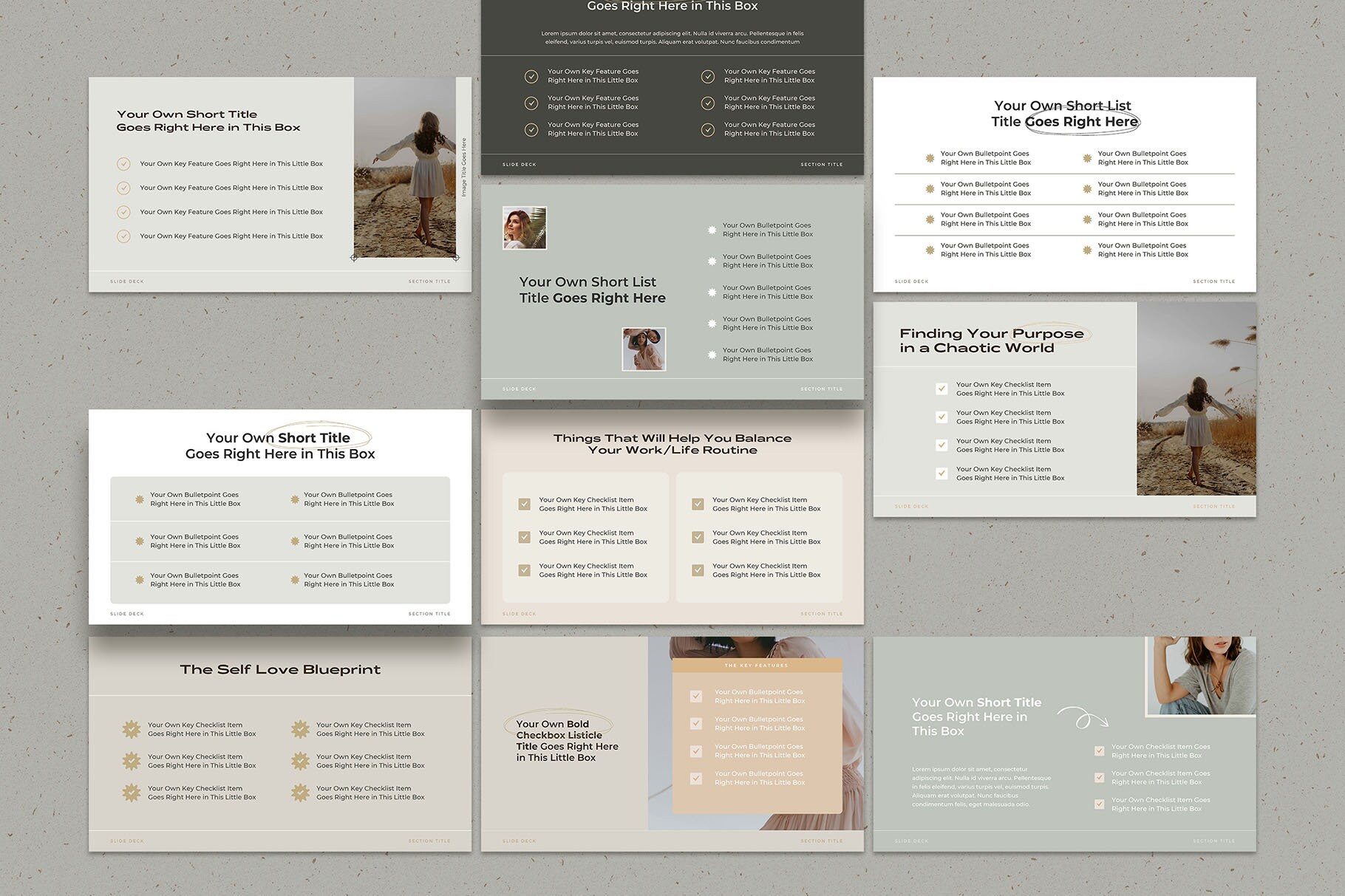Viewport: 1345px width, 896px height.
Task: Click a circled checkmark icon on the dark header slide
Action: (531, 76)
